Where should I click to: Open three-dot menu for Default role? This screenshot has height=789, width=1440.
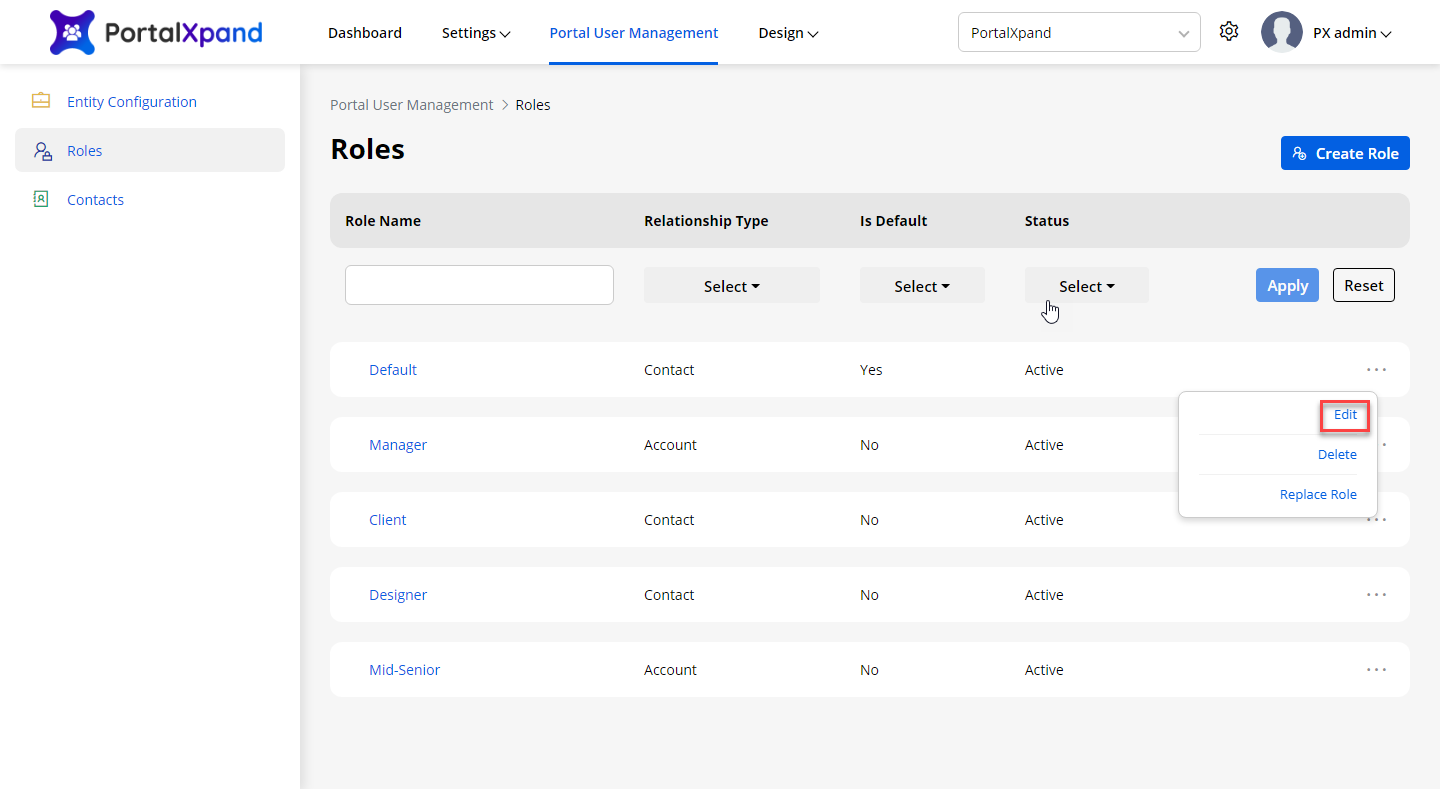pyautogui.click(x=1376, y=370)
